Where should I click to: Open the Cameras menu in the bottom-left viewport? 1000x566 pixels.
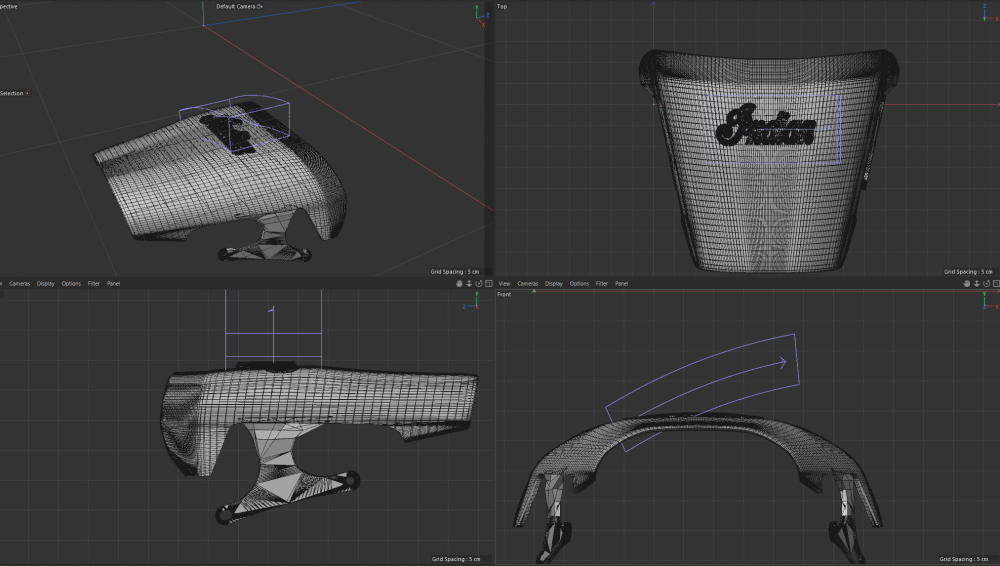coord(19,284)
